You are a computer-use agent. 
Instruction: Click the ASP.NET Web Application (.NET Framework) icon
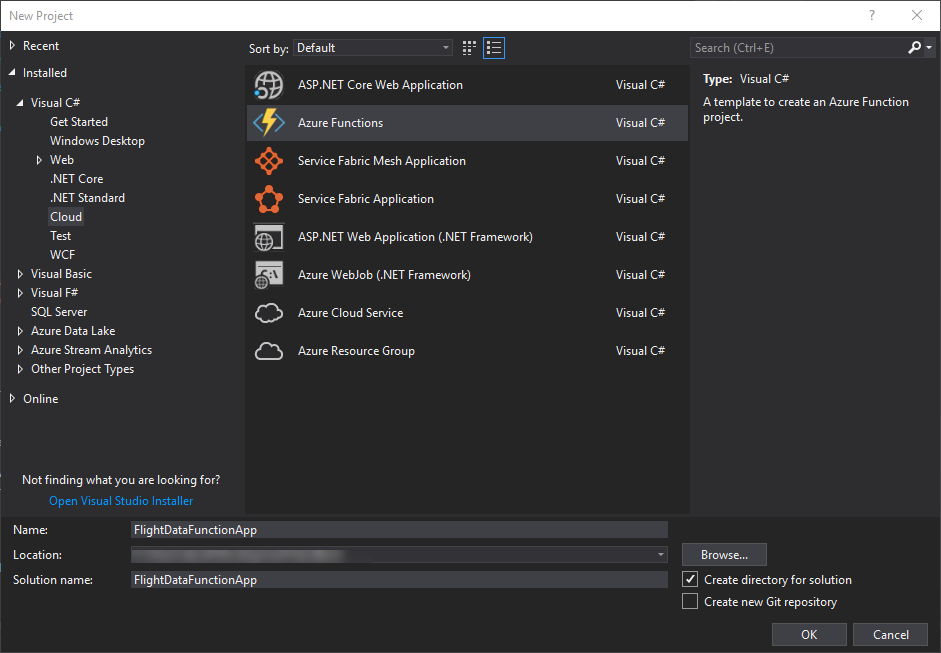[x=268, y=237]
